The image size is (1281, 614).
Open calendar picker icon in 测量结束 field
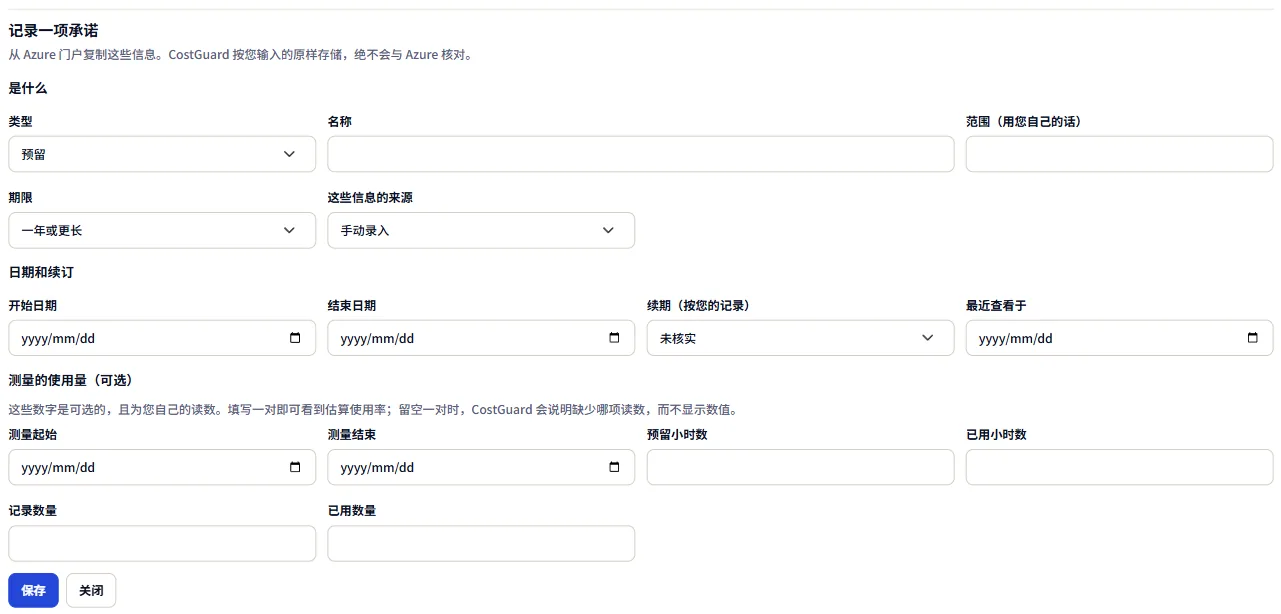(x=614, y=467)
